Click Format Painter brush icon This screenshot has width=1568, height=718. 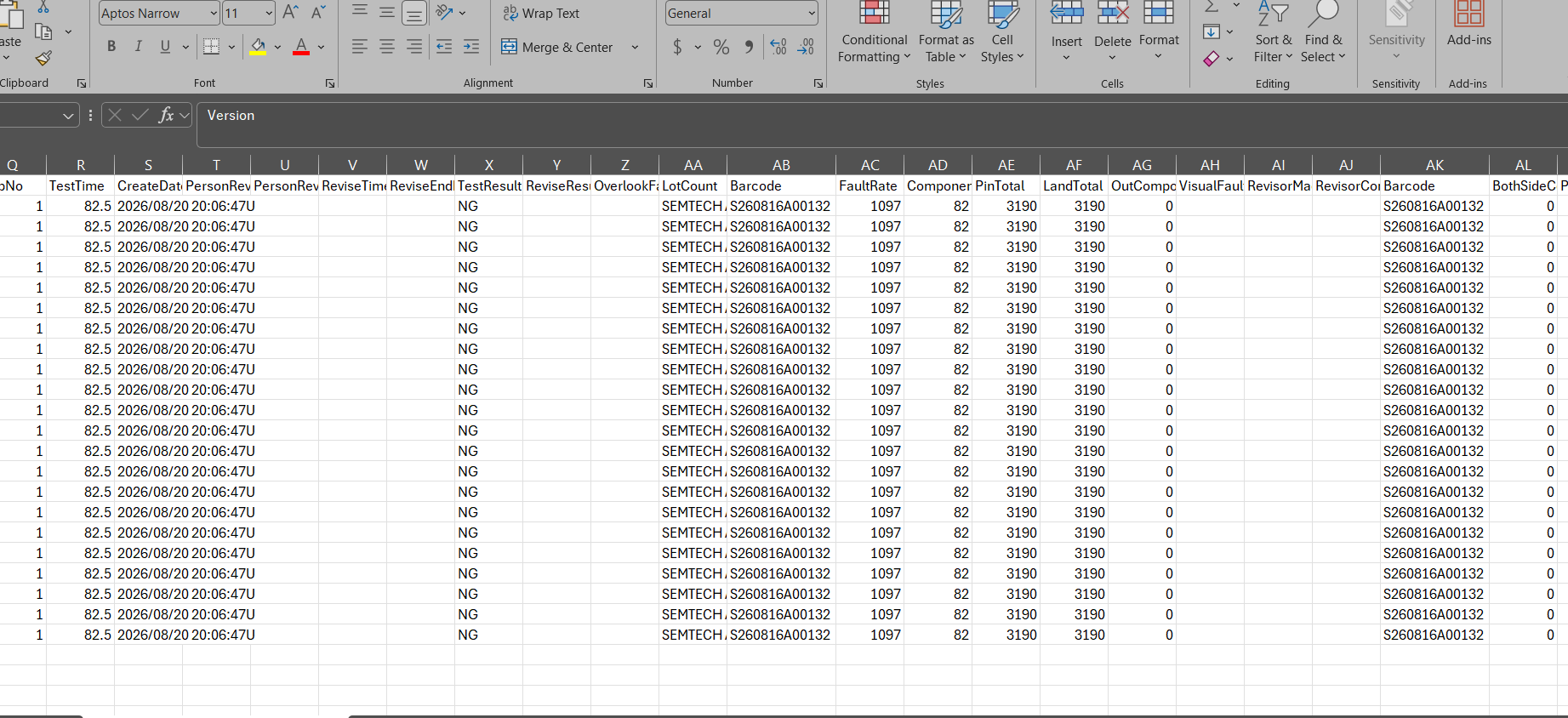click(43, 58)
